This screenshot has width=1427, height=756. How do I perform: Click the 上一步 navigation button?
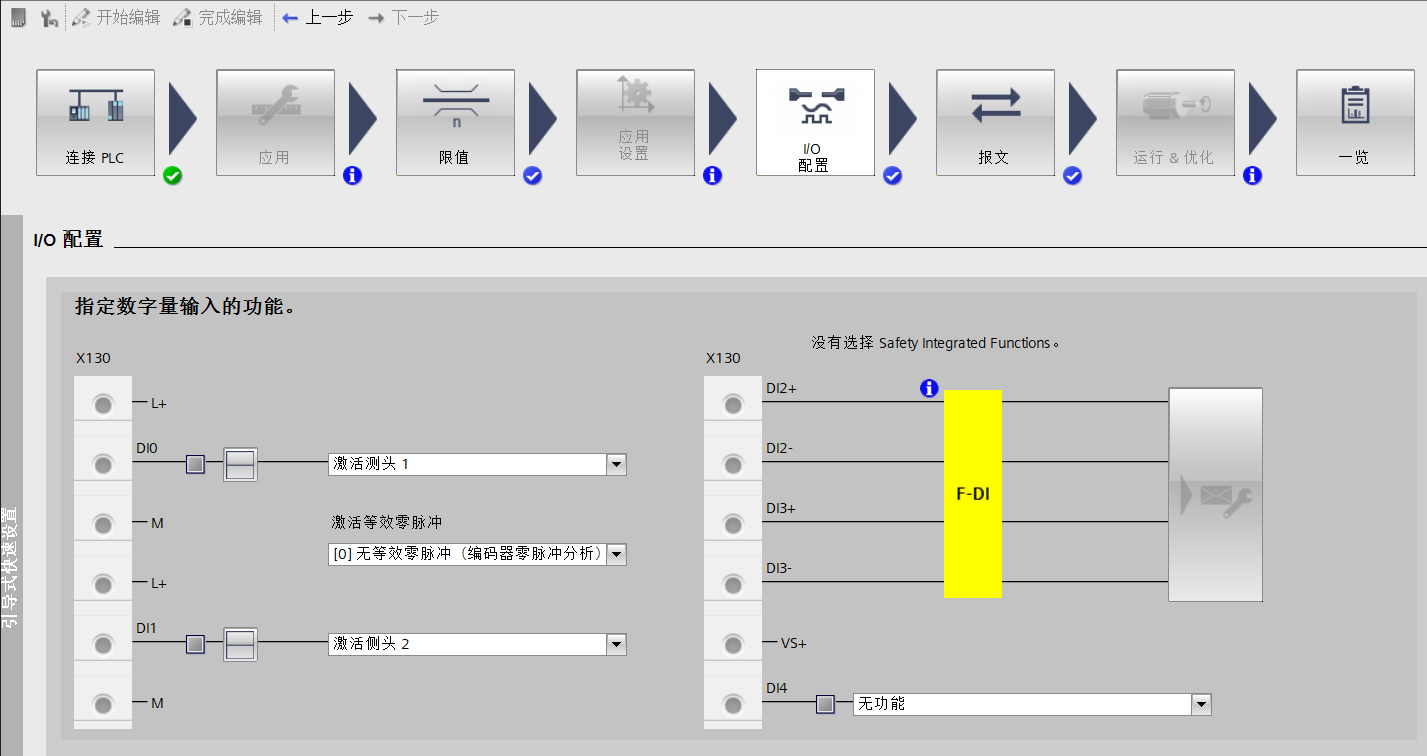[317, 16]
